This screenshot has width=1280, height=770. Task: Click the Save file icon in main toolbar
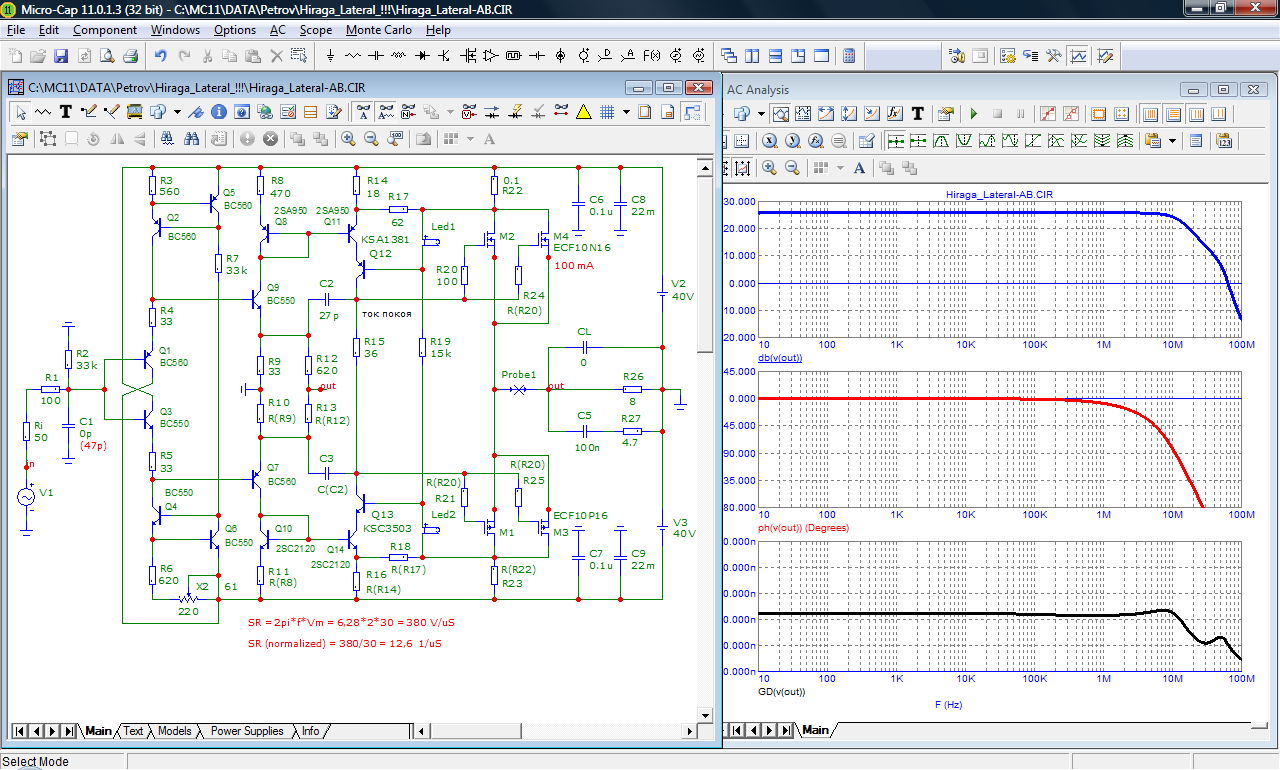tap(61, 56)
